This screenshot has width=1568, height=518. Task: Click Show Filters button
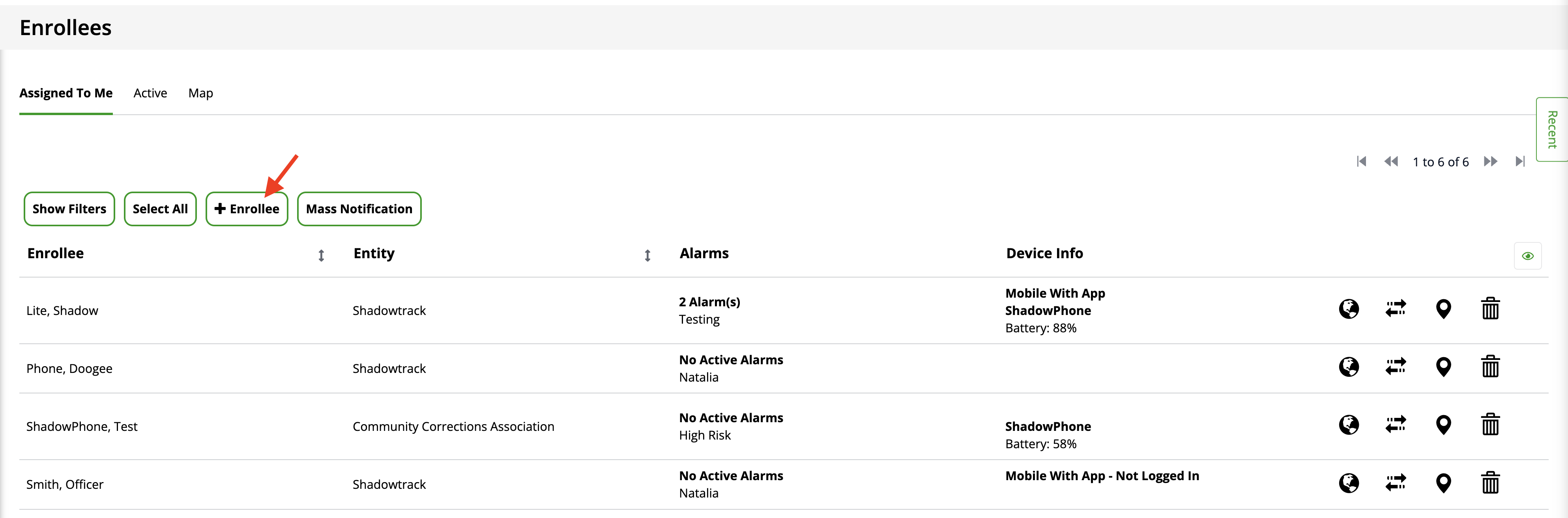tap(69, 209)
